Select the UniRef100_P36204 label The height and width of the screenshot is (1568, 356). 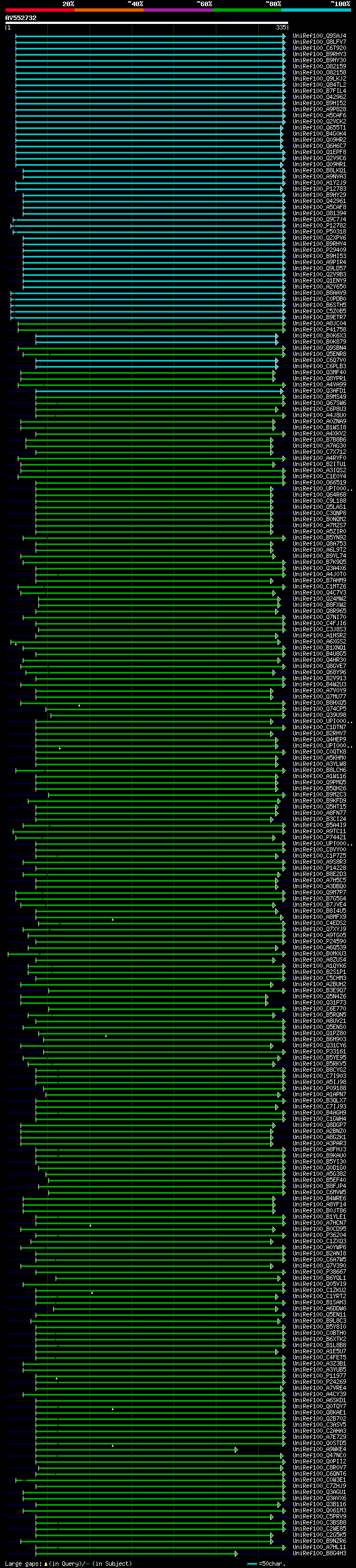click(319, 1235)
